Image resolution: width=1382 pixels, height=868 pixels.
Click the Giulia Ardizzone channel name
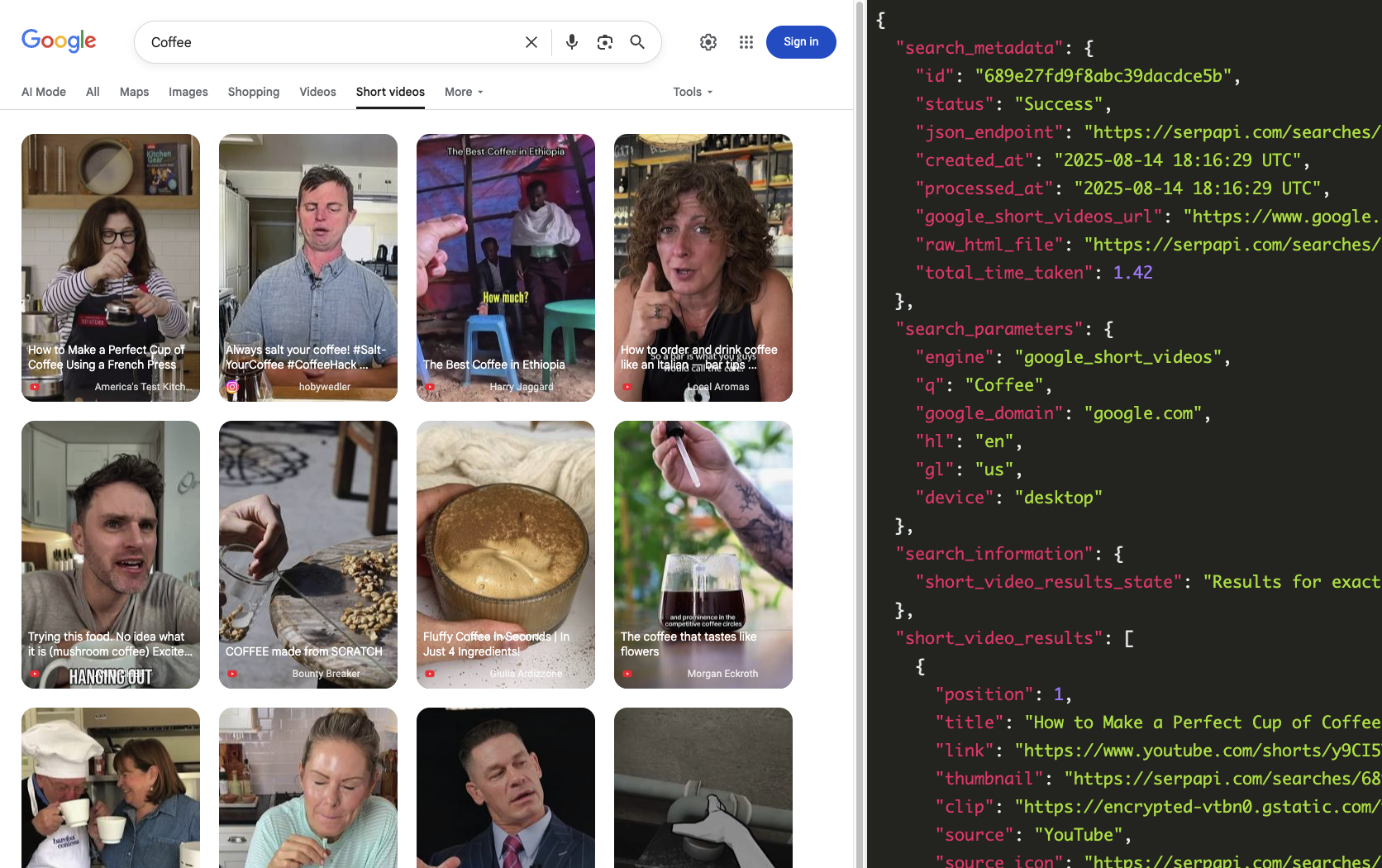[526, 674]
